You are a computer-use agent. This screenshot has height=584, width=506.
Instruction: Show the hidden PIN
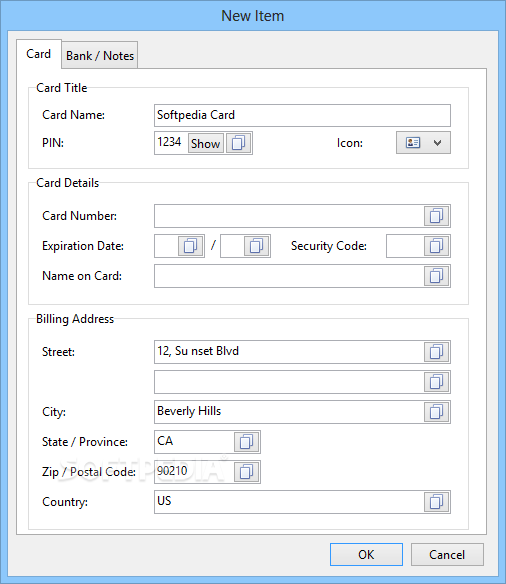click(206, 143)
